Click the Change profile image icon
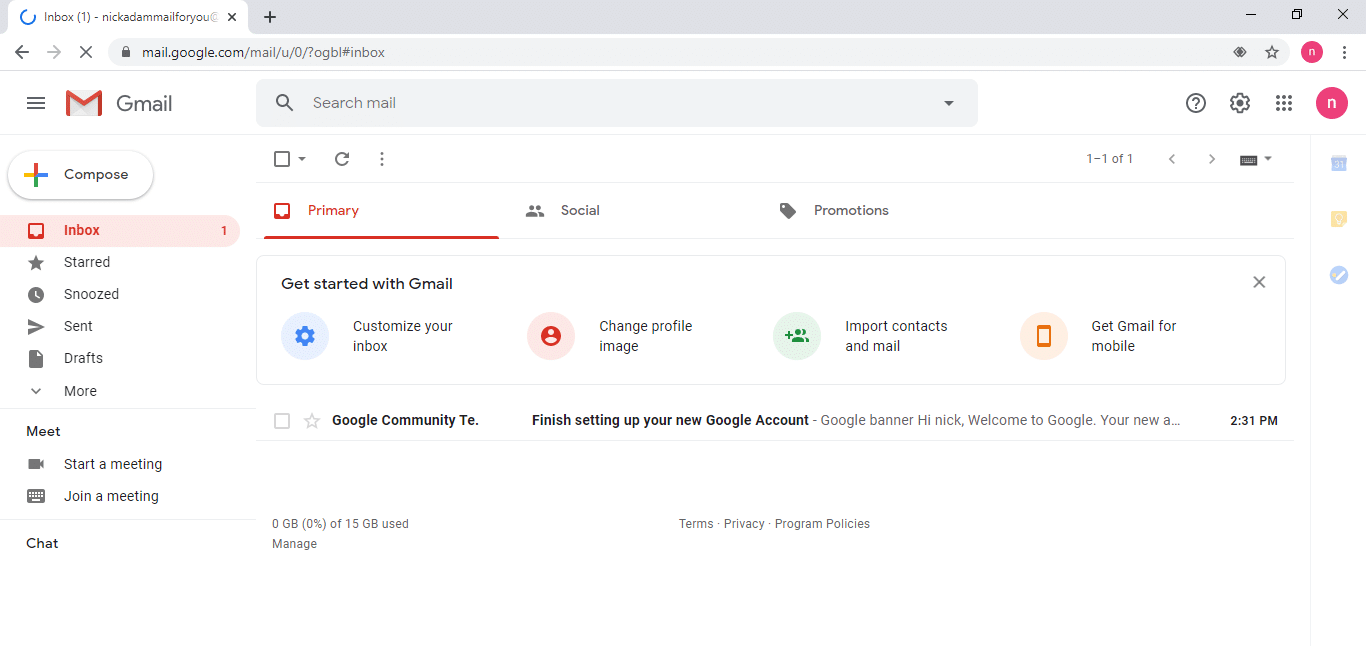 pyautogui.click(x=551, y=336)
